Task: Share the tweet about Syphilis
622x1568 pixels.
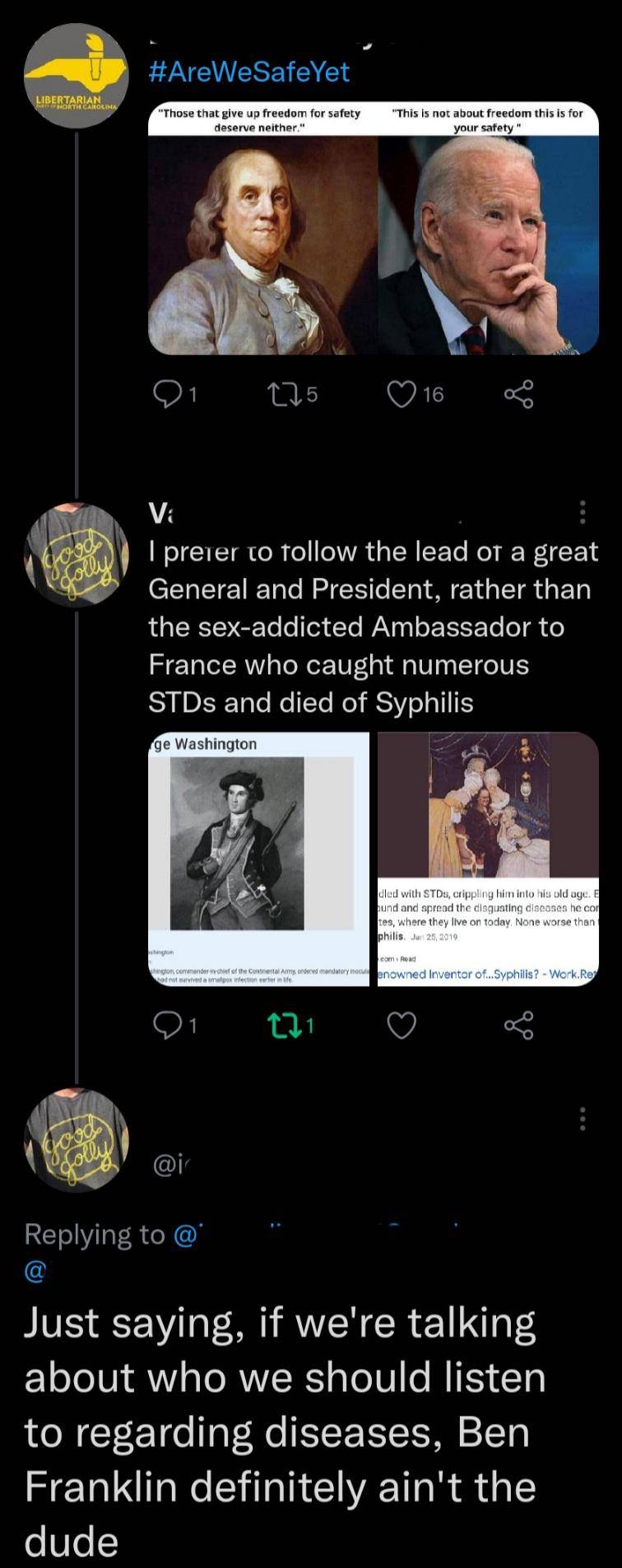Action: pyautogui.click(x=518, y=1024)
